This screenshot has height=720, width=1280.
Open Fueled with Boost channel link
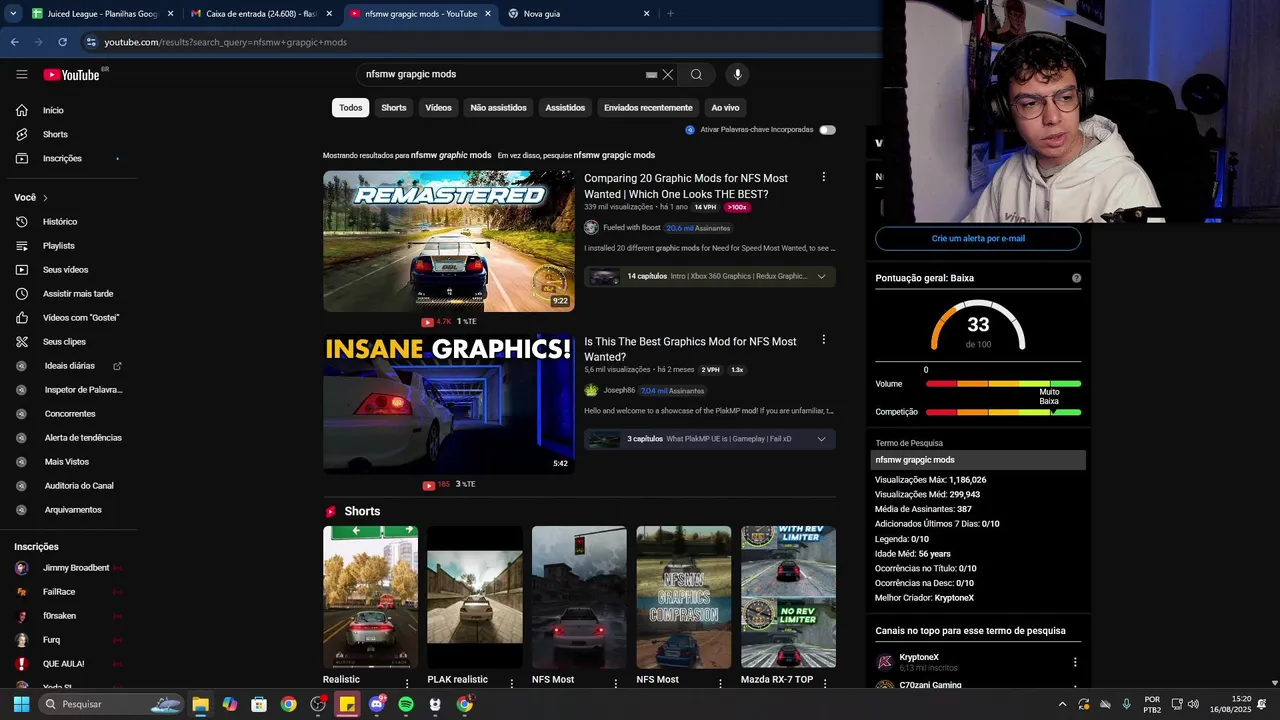pyautogui.click(x=631, y=228)
